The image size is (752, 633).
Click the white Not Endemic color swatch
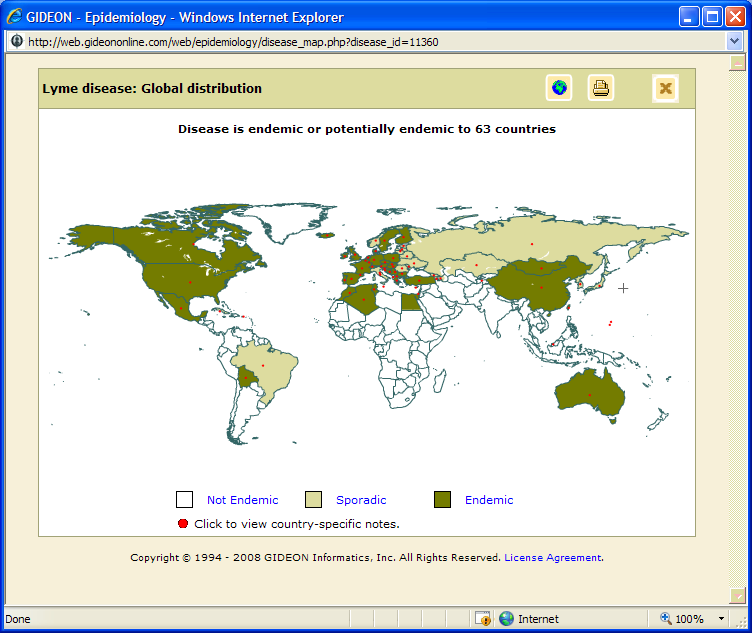(x=184, y=499)
